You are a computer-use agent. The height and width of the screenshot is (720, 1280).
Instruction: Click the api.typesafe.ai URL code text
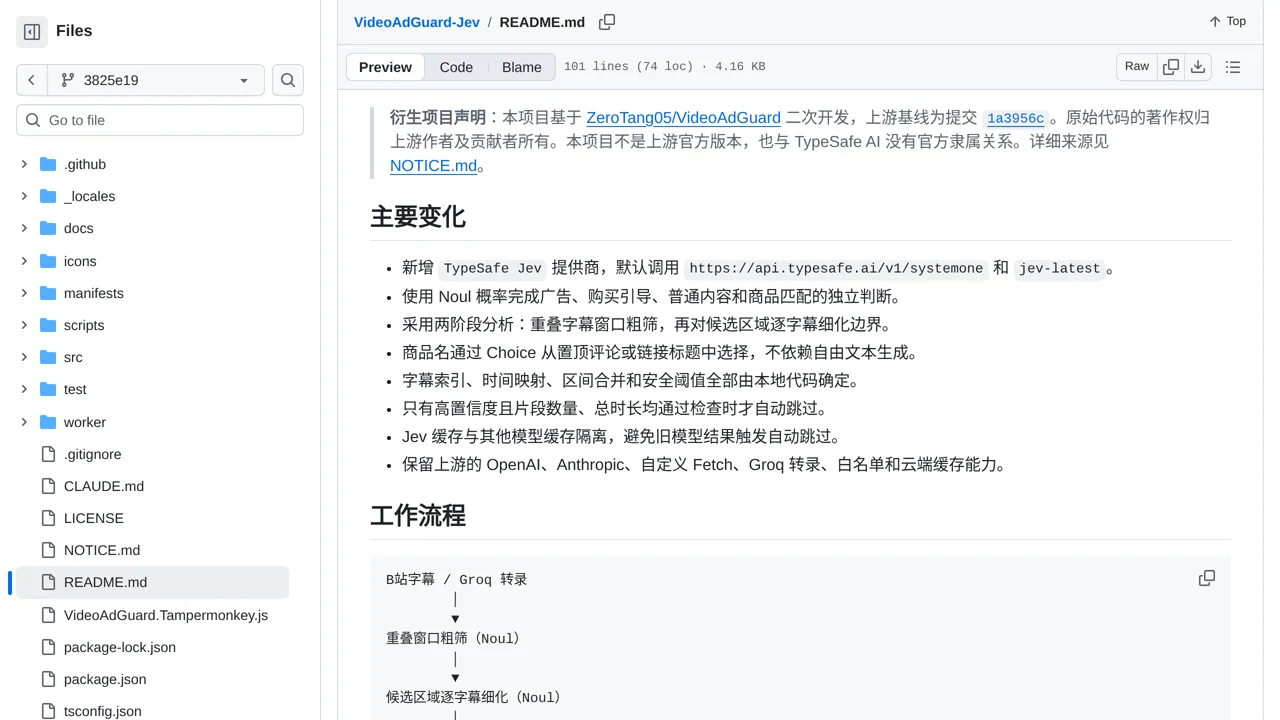click(836, 268)
